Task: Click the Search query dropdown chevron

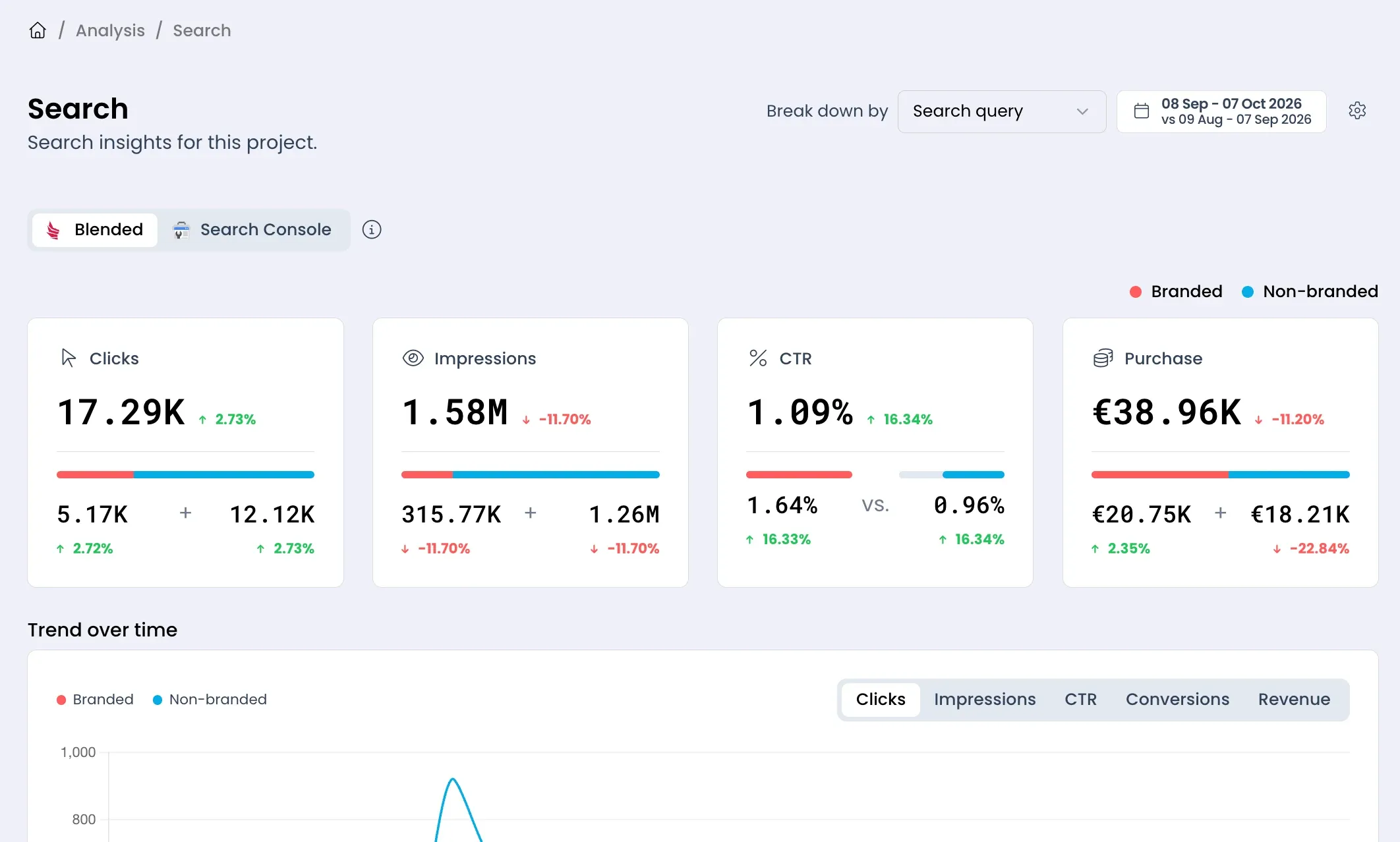Action: pyautogui.click(x=1082, y=111)
